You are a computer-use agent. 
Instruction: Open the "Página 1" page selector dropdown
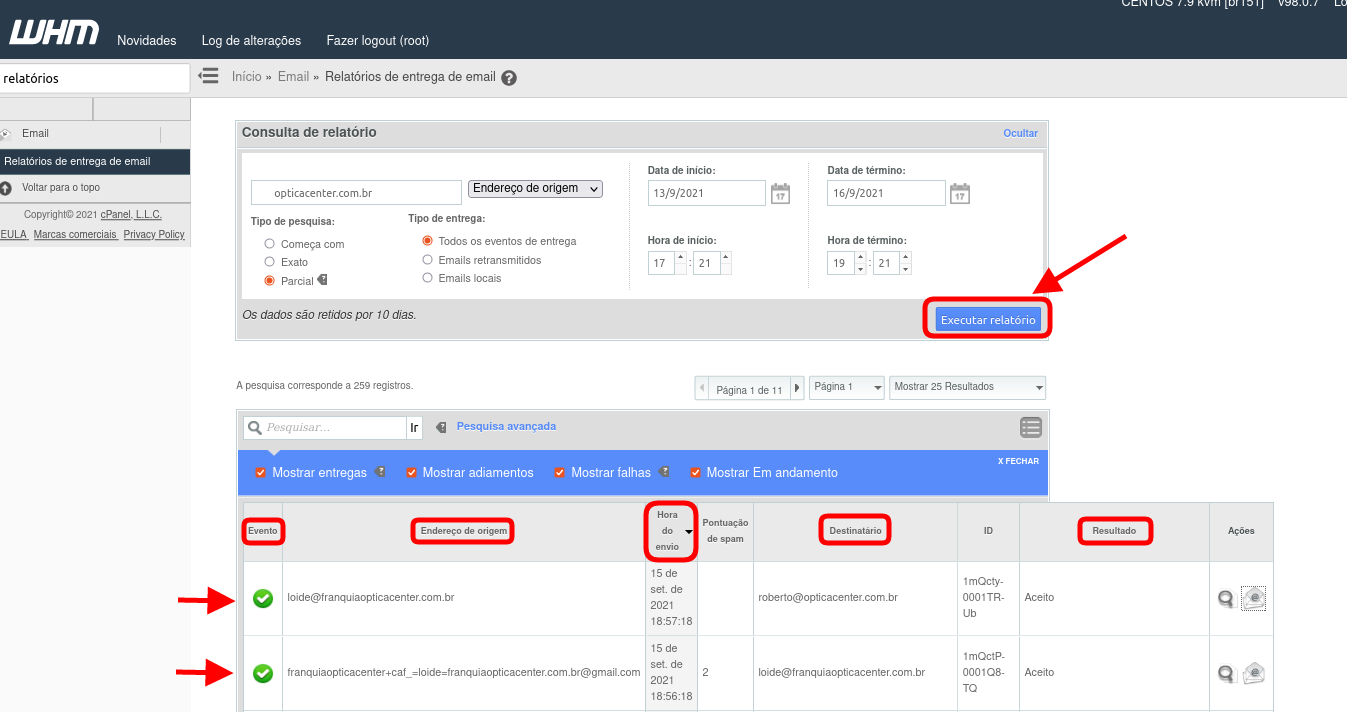pos(847,387)
